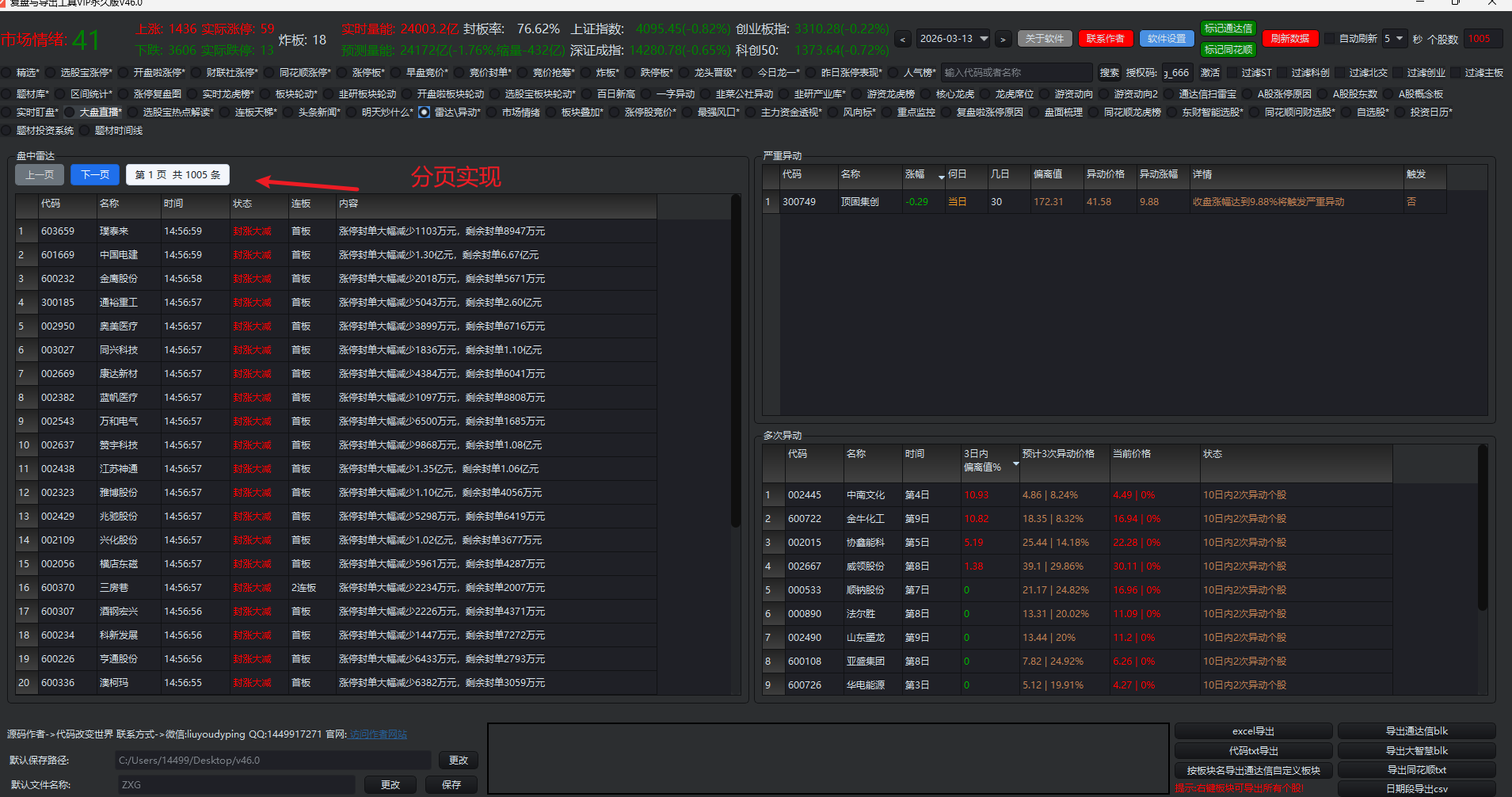Enable the 自动刷新 checkbox
Image resolution: width=1512 pixels, height=797 pixels.
1331,39
